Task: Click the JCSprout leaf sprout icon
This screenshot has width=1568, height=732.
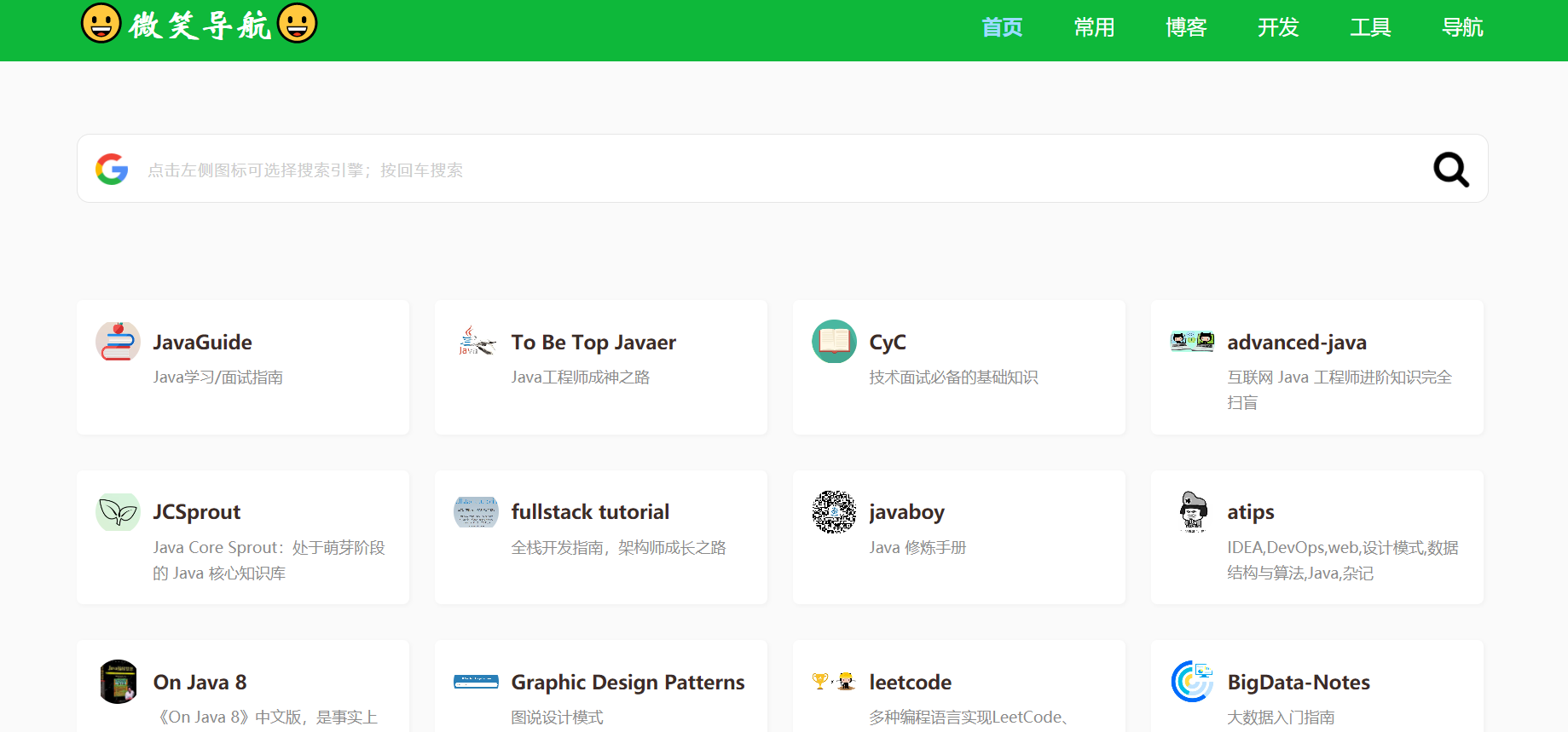Action: (x=118, y=511)
